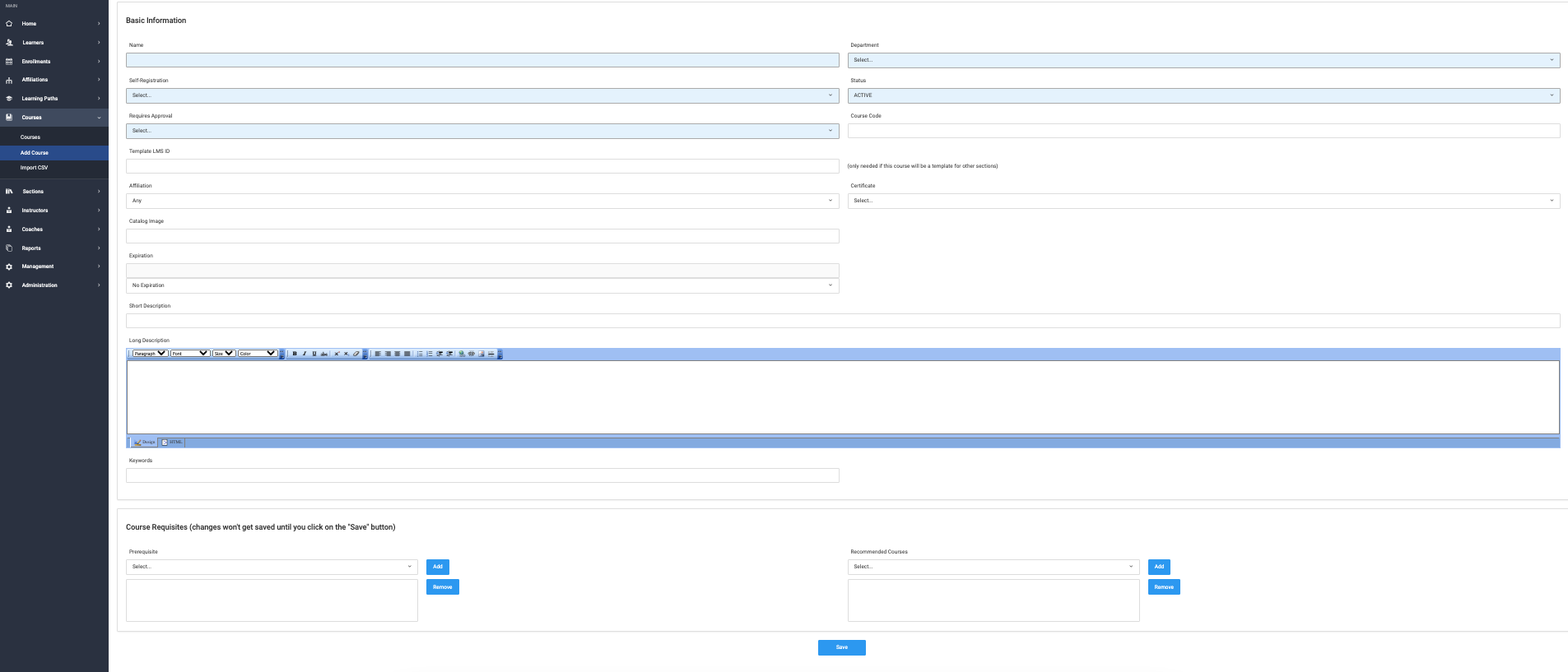
Task: Open the editor text Color picker dropdown
Action: pyautogui.click(x=258, y=354)
